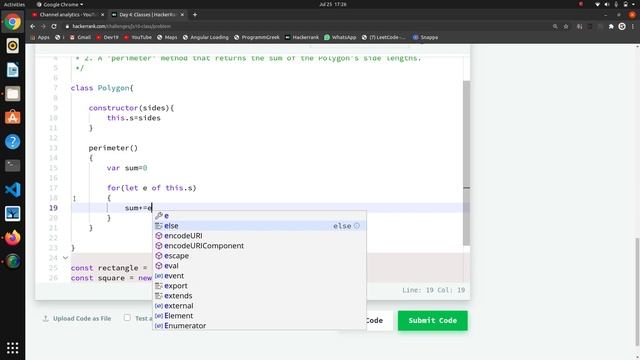Image resolution: width=640 pixels, height=360 pixels.
Task: Open the Snappa bookmark
Action: 425,37
